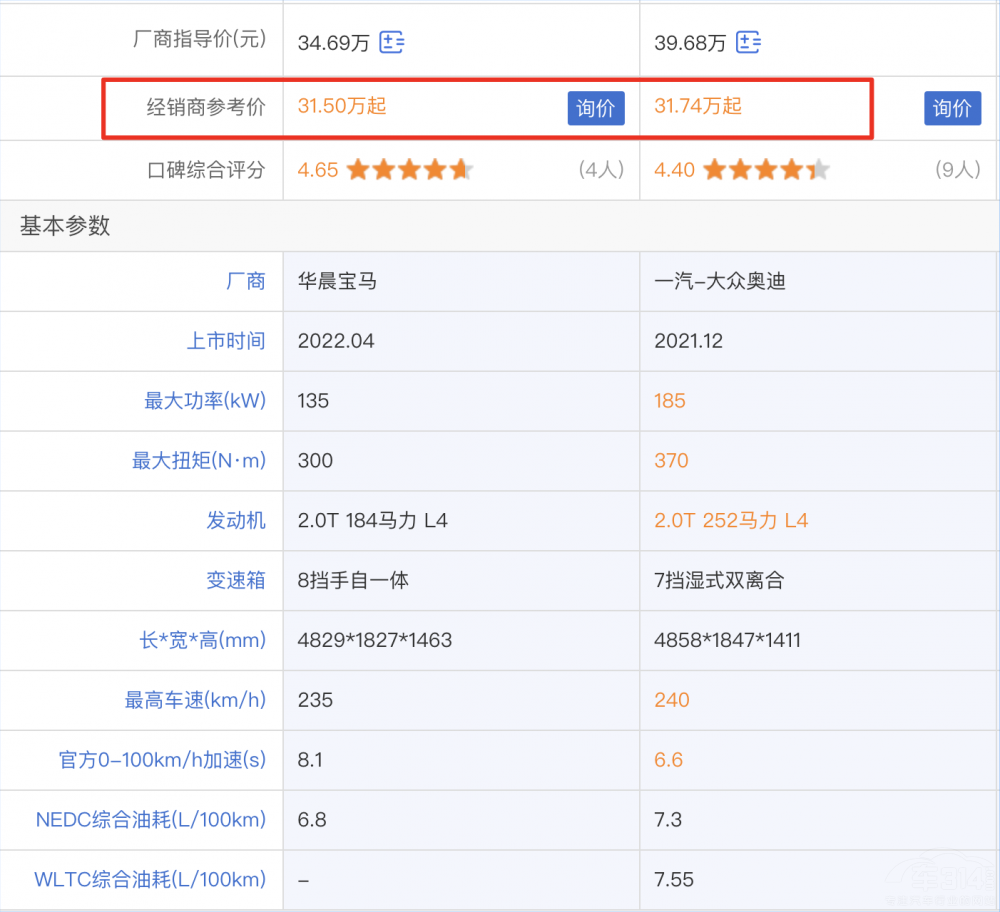Screen dimensions: 1000x912
Task: Click 询价 button next to 31.50万起
Action: (x=596, y=108)
